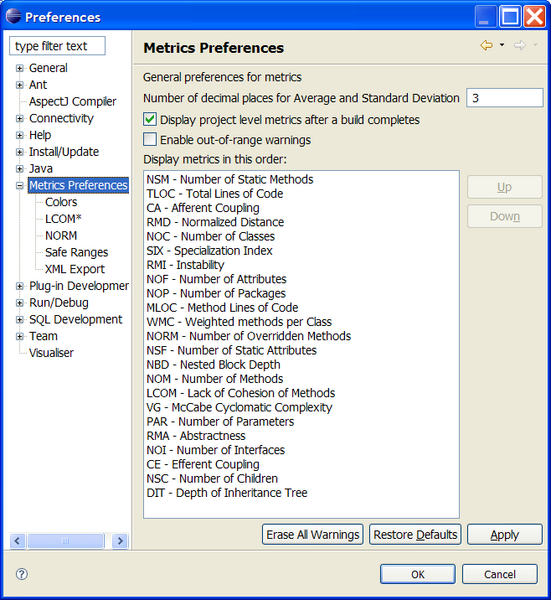Click Erase All Warnings button
This screenshot has width=551, height=600.
[x=313, y=534]
